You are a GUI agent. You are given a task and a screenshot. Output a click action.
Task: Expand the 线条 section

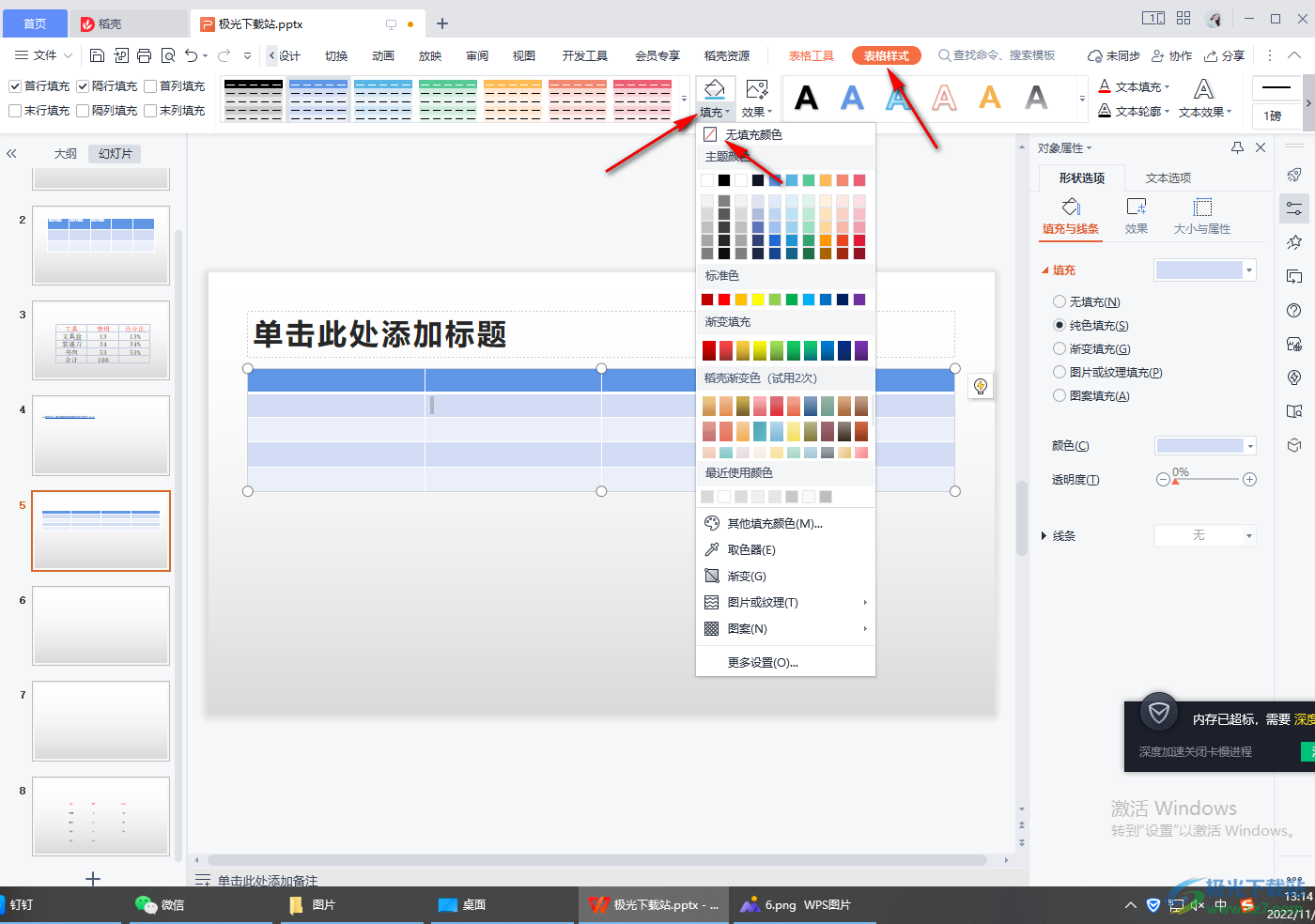click(x=1044, y=536)
